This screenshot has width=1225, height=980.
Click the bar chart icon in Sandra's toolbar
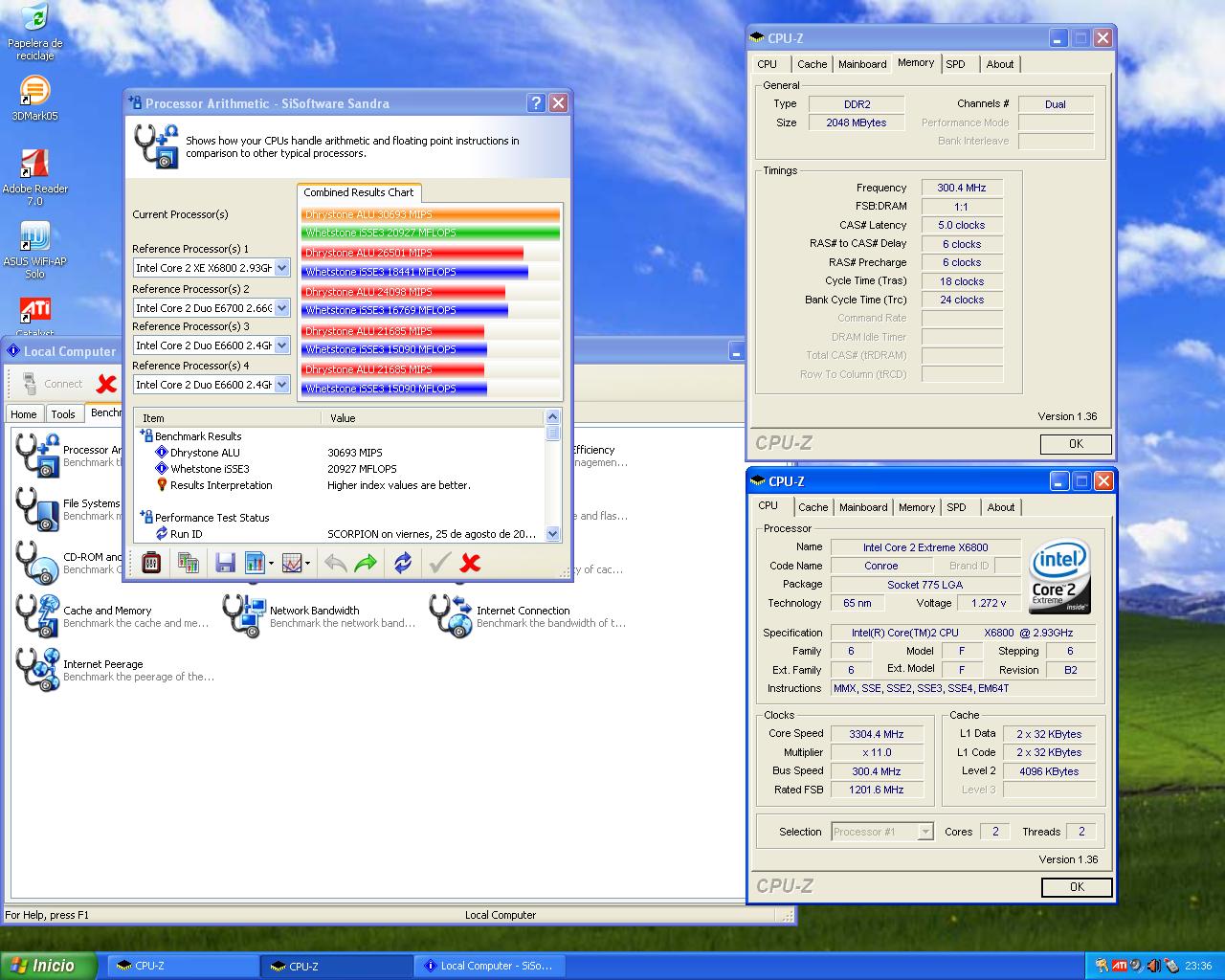pos(255,563)
